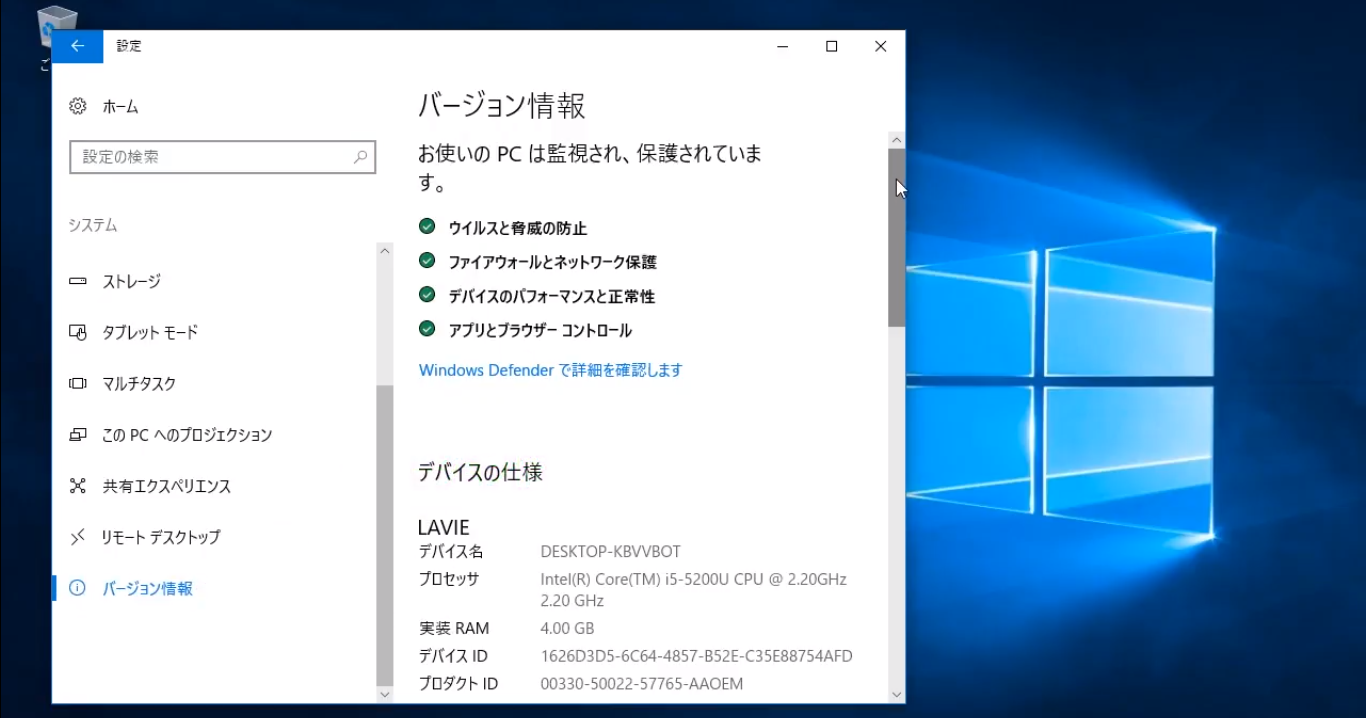The height and width of the screenshot is (718, 1366).
Task: Click device ID 1626D3D5-6C64-4857-B52E-C35E88754AFD
Action: point(696,657)
